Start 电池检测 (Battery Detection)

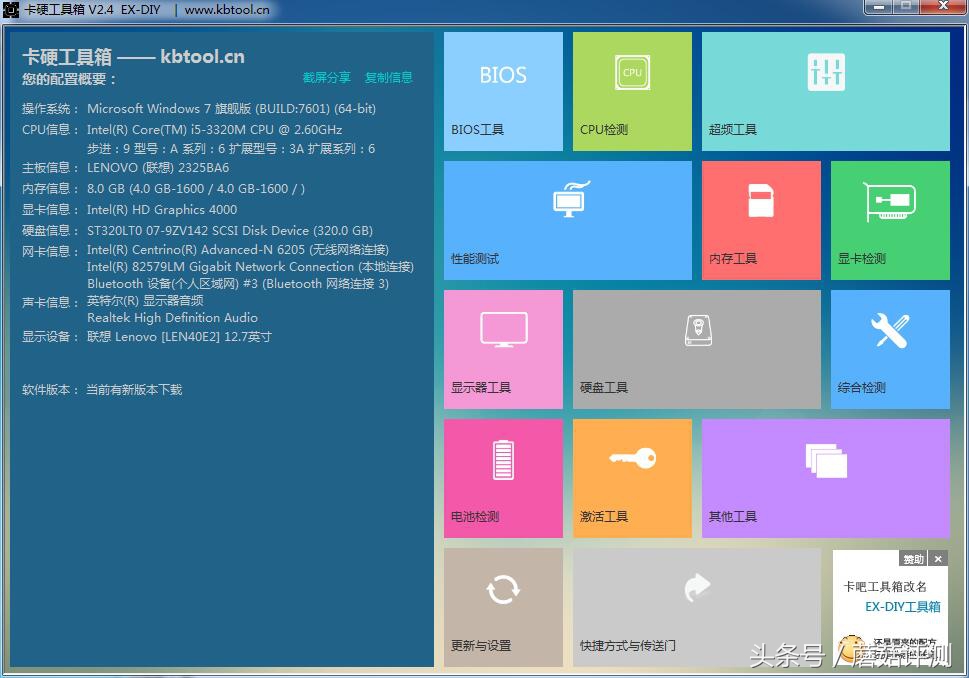[503, 478]
